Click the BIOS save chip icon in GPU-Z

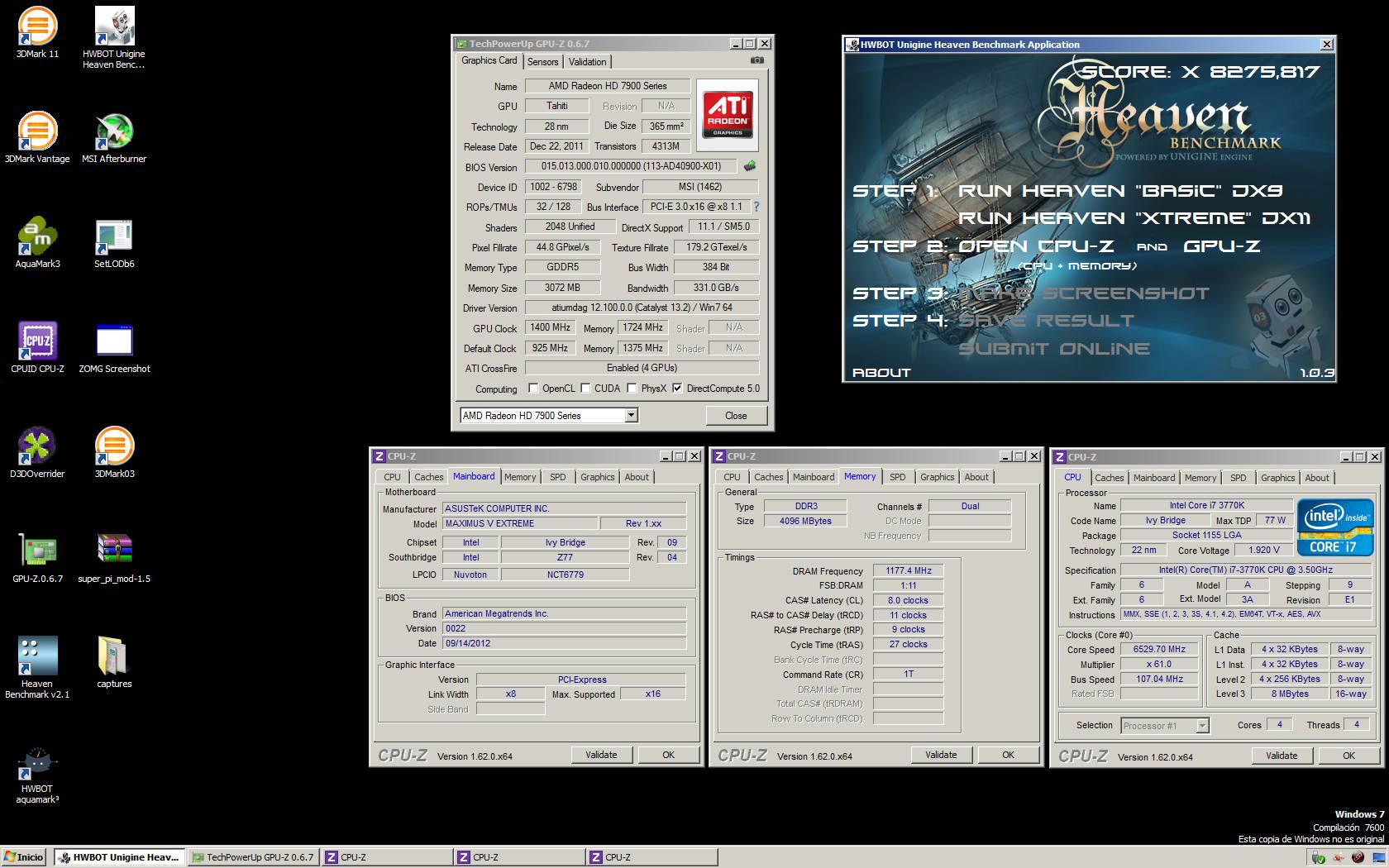coord(749,166)
